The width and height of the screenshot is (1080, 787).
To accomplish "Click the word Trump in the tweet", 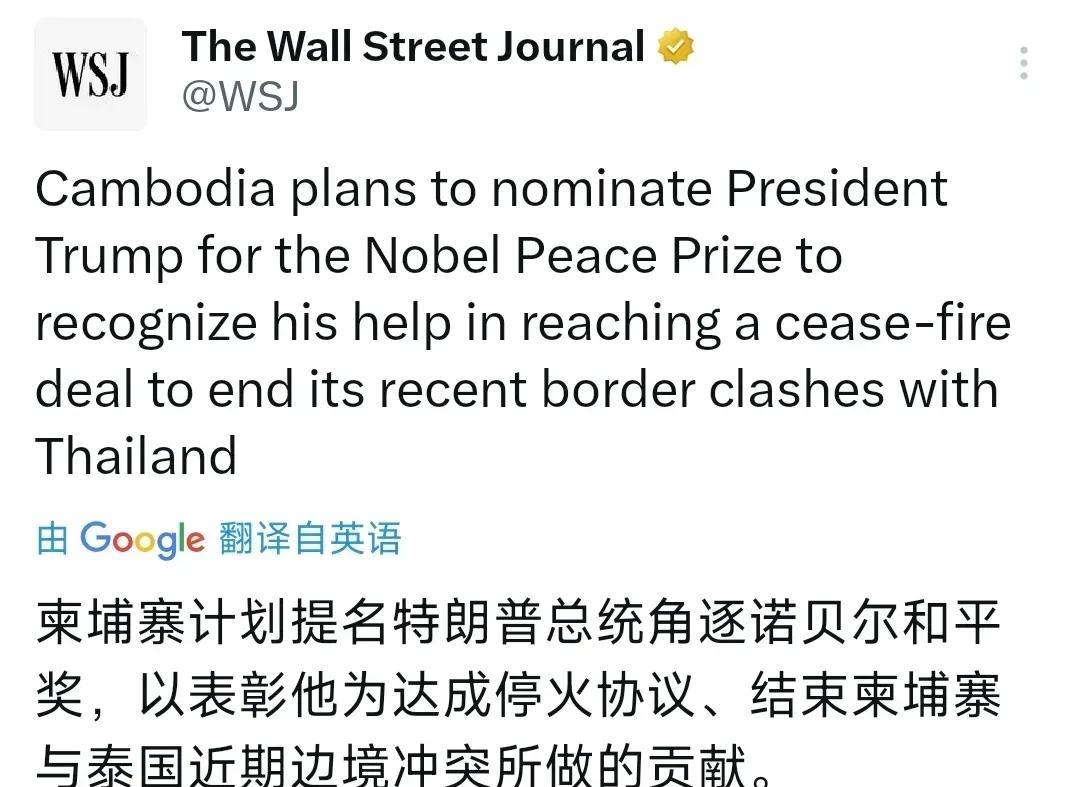I will pyautogui.click(x=110, y=257).
